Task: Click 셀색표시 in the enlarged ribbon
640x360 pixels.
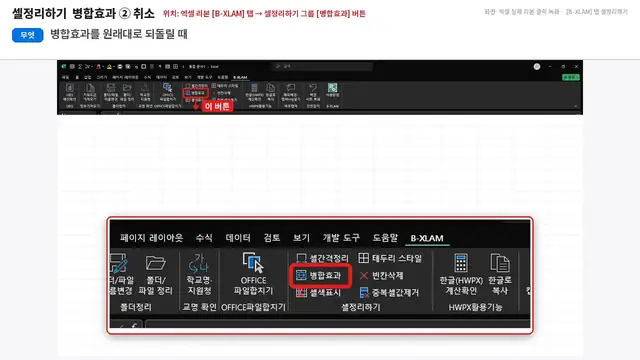Action: tap(318, 293)
